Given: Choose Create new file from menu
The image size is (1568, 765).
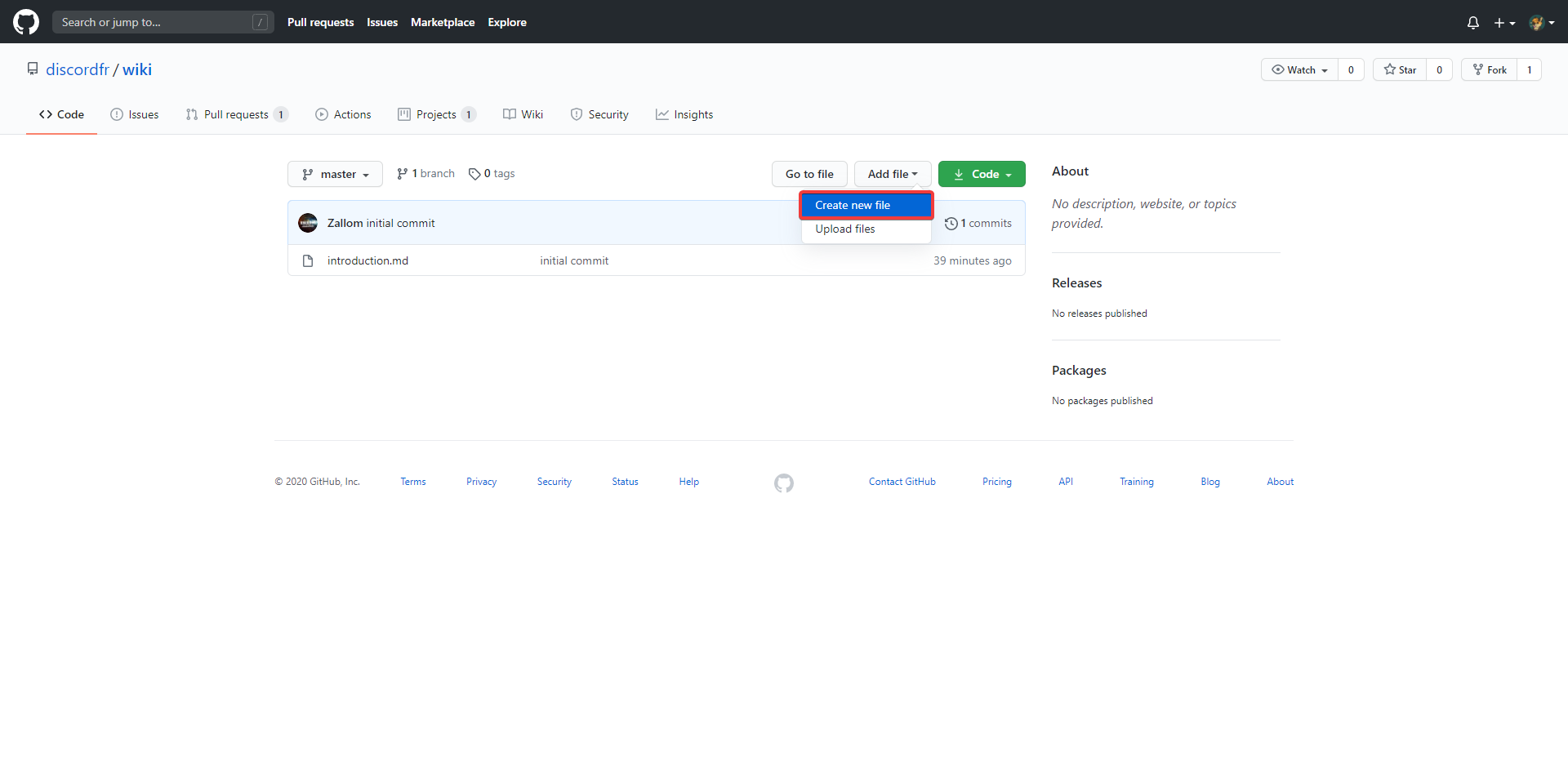Looking at the screenshot, I should tap(866, 205).
